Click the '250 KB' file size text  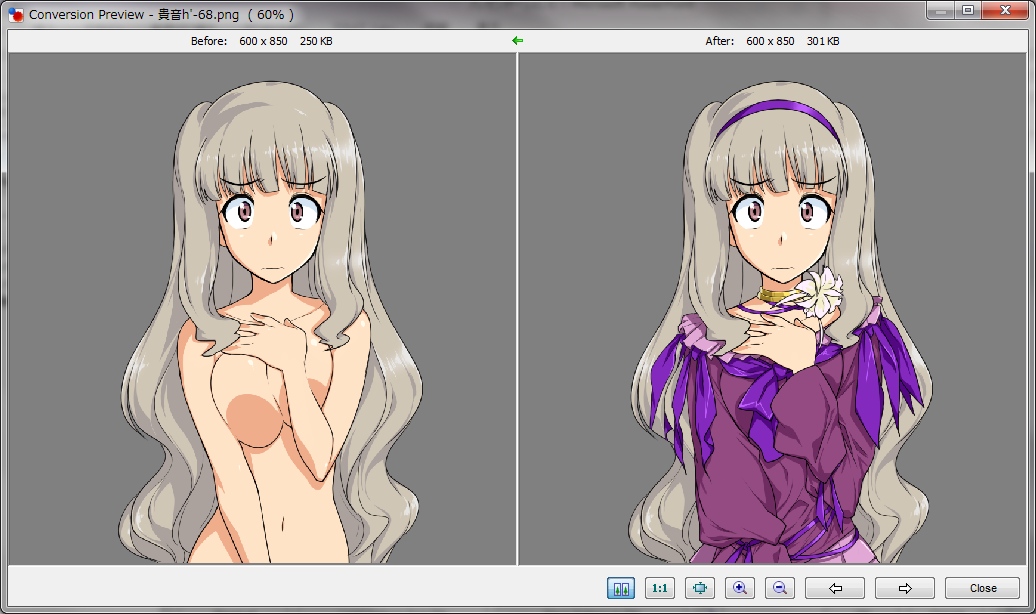[316, 41]
